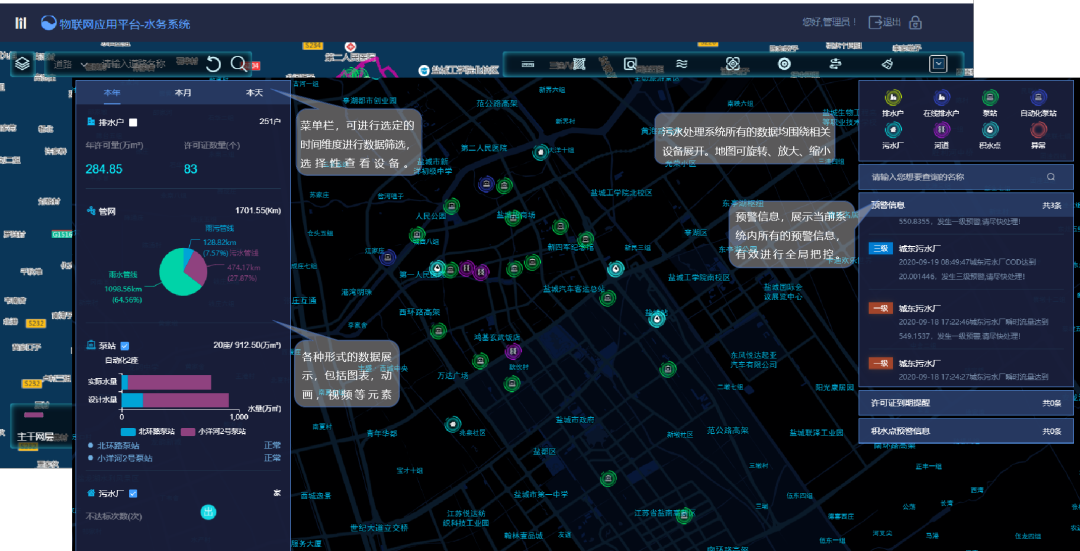Click the refresh/reset arrow icon
Viewport: 1080px width, 551px height.
(213, 64)
